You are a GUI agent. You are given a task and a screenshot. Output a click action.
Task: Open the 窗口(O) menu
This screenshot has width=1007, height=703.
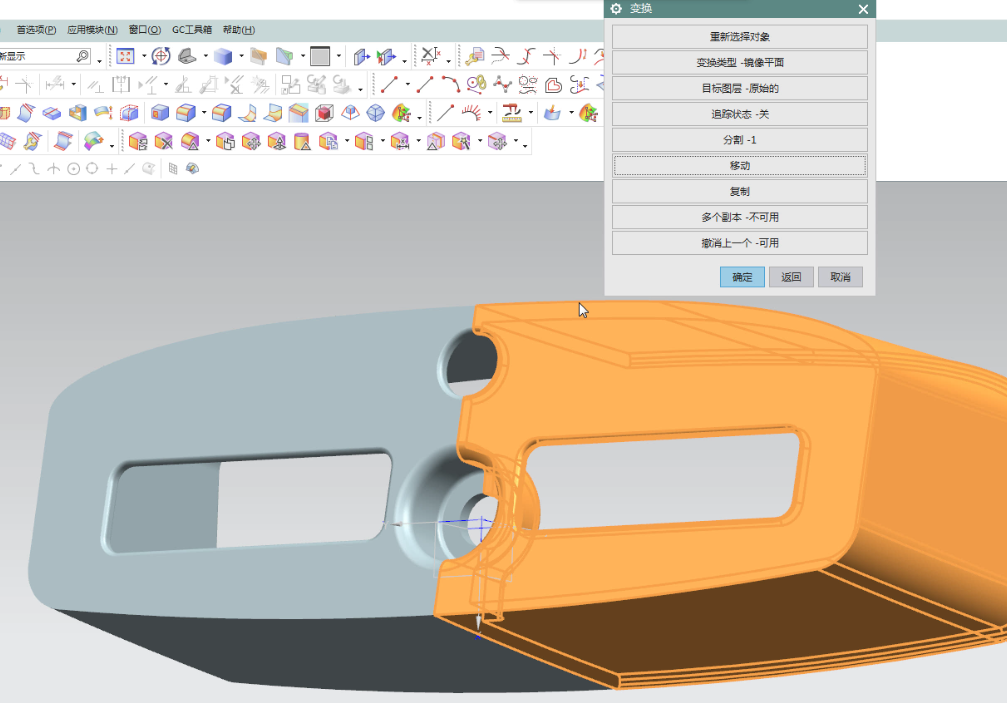[144, 30]
